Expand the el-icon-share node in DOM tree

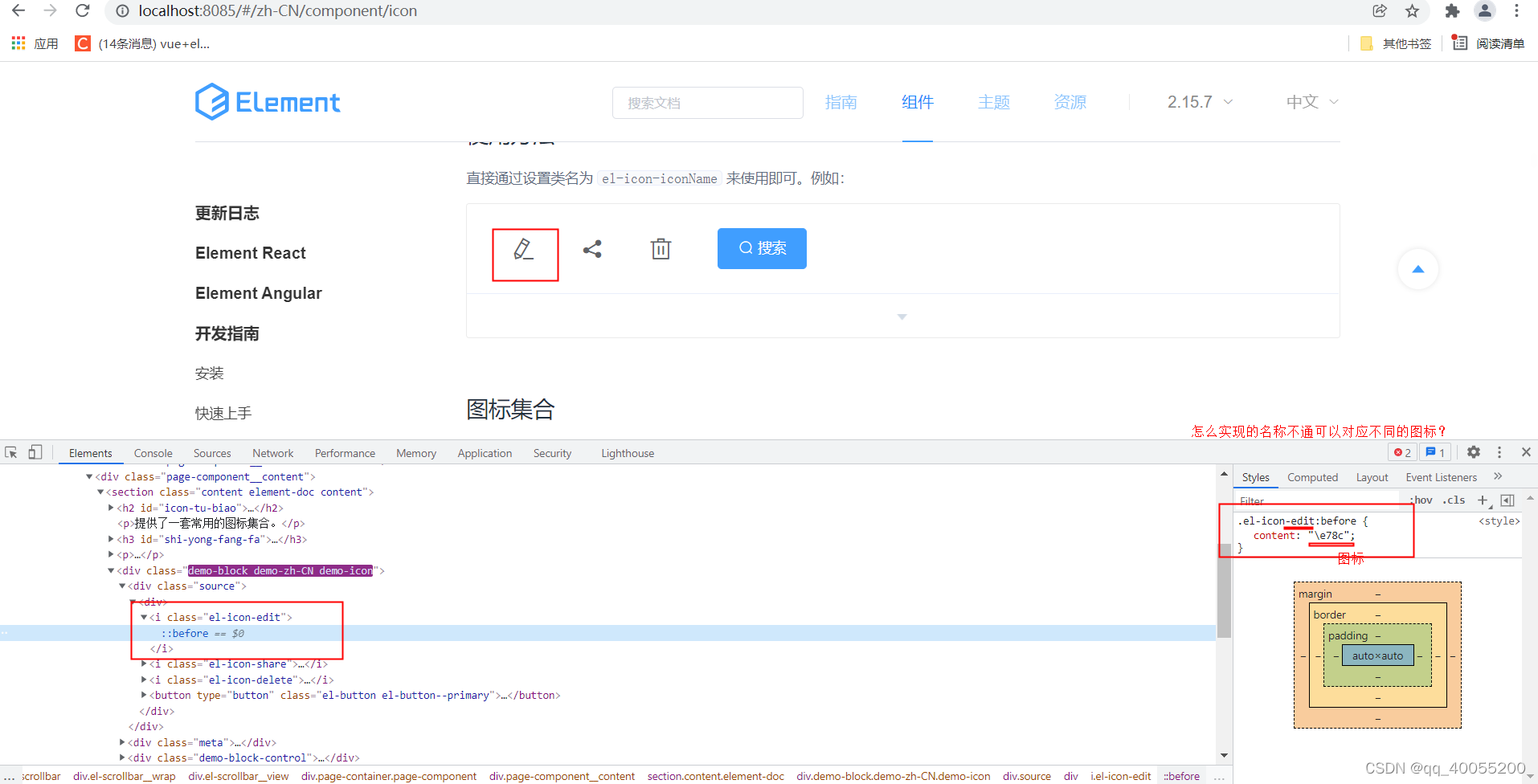[143, 664]
